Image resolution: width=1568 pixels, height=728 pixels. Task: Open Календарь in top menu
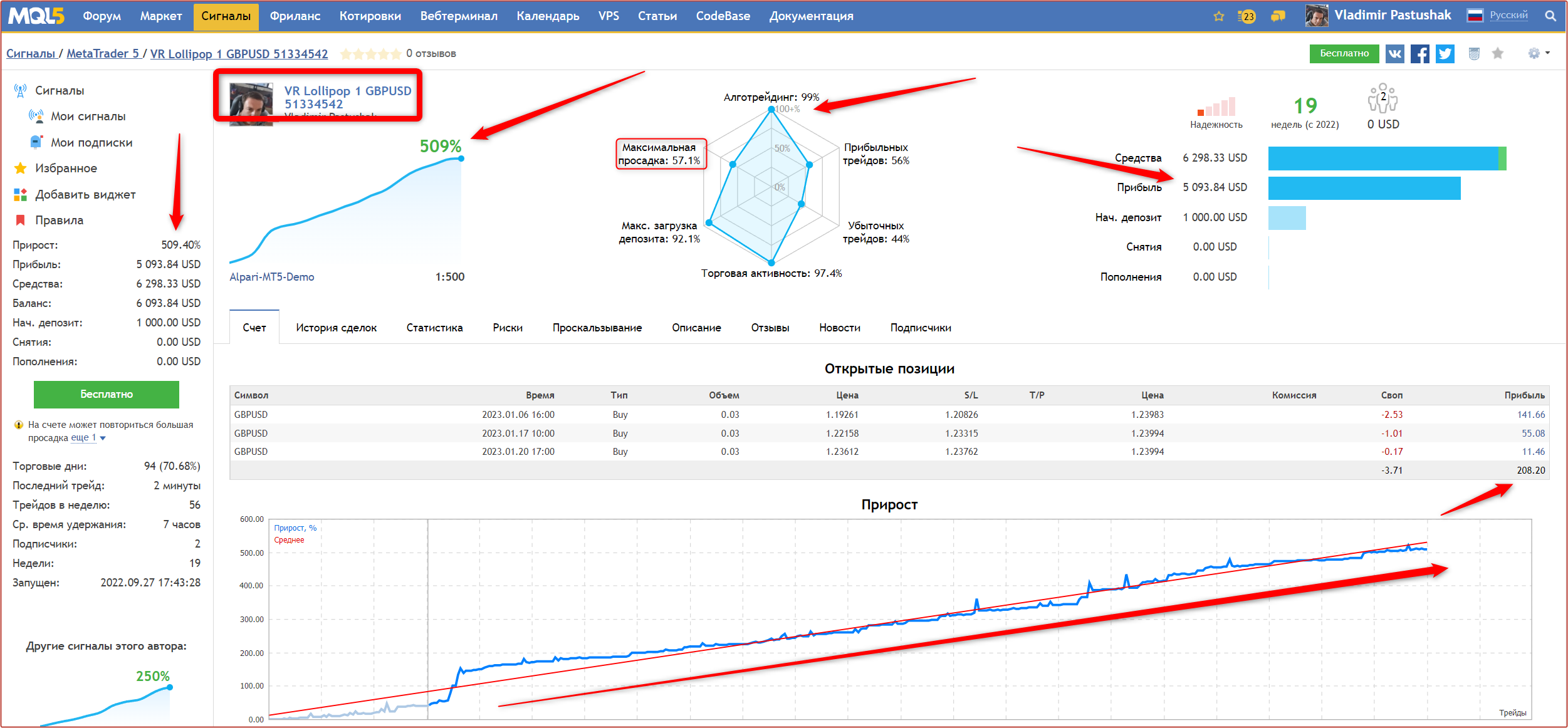548,16
